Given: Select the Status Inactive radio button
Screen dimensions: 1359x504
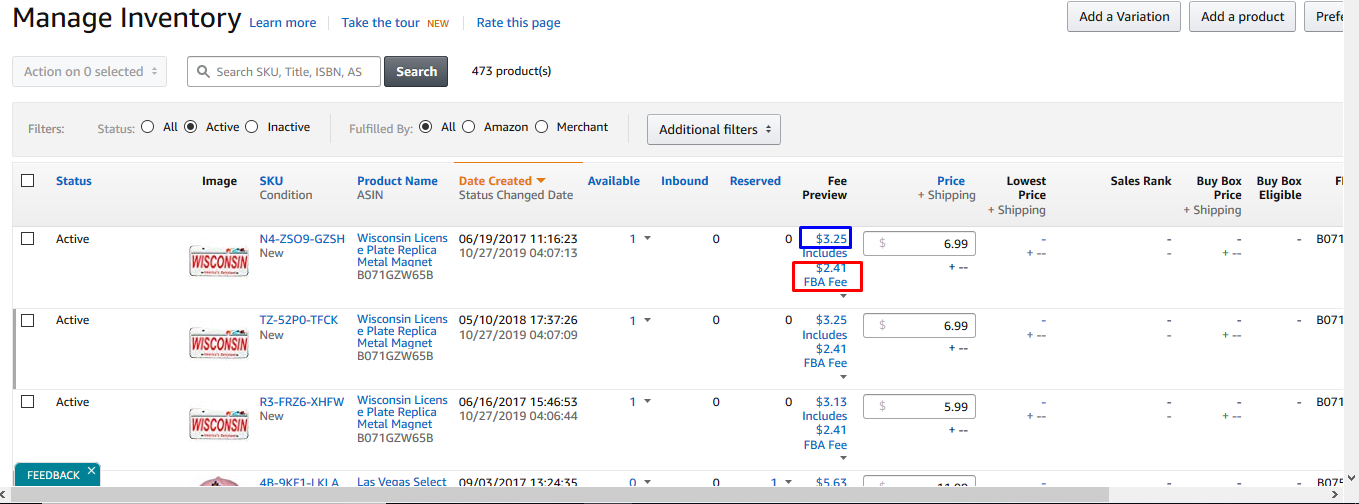Looking at the screenshot, I should (252, 127).
